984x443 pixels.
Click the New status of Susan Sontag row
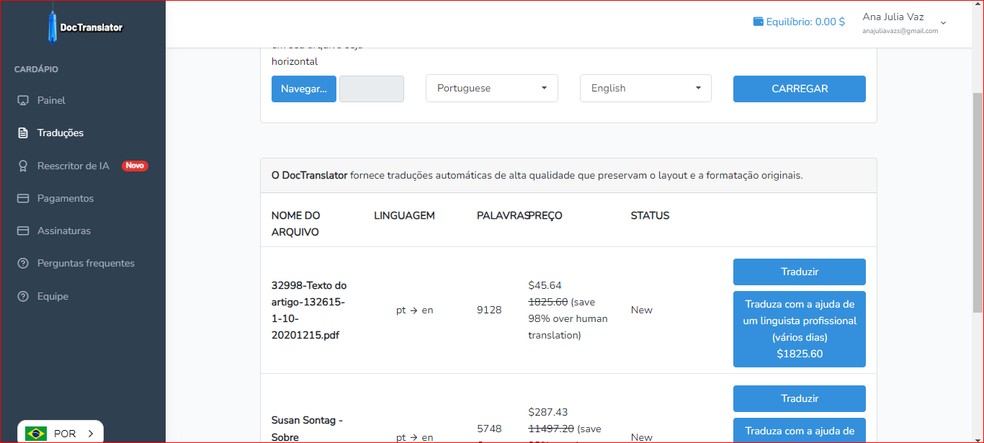pyautogui.click(x=641, y=437)
